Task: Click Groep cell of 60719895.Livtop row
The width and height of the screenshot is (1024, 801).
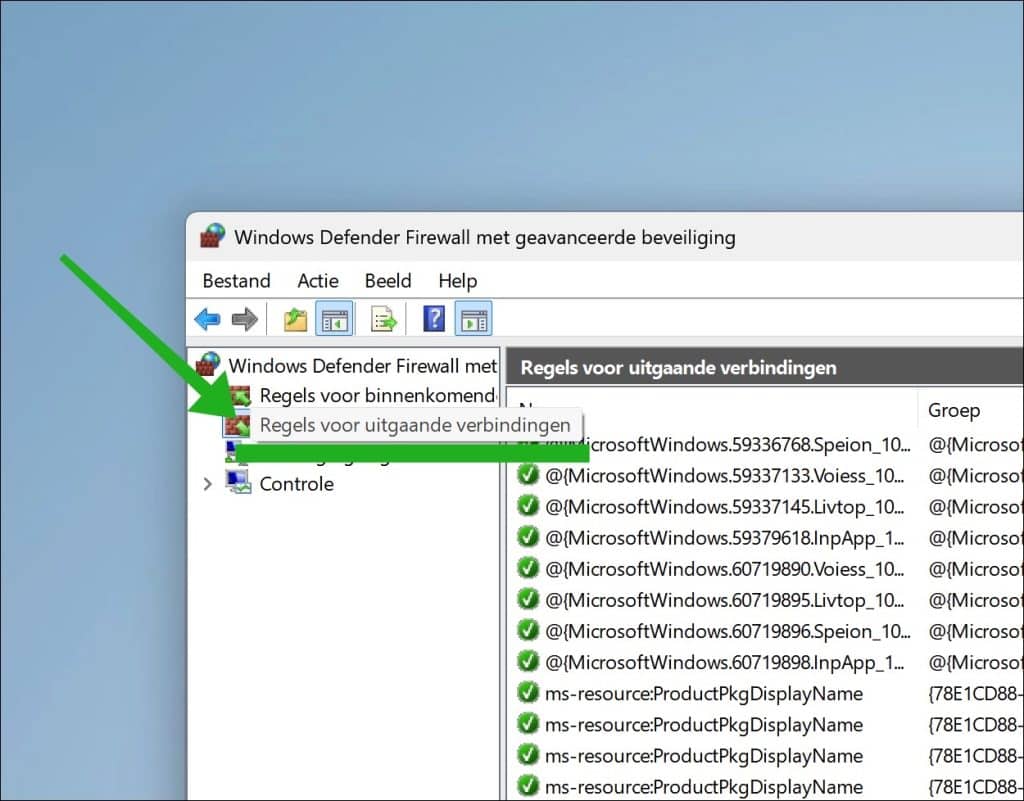Action: 976,600
